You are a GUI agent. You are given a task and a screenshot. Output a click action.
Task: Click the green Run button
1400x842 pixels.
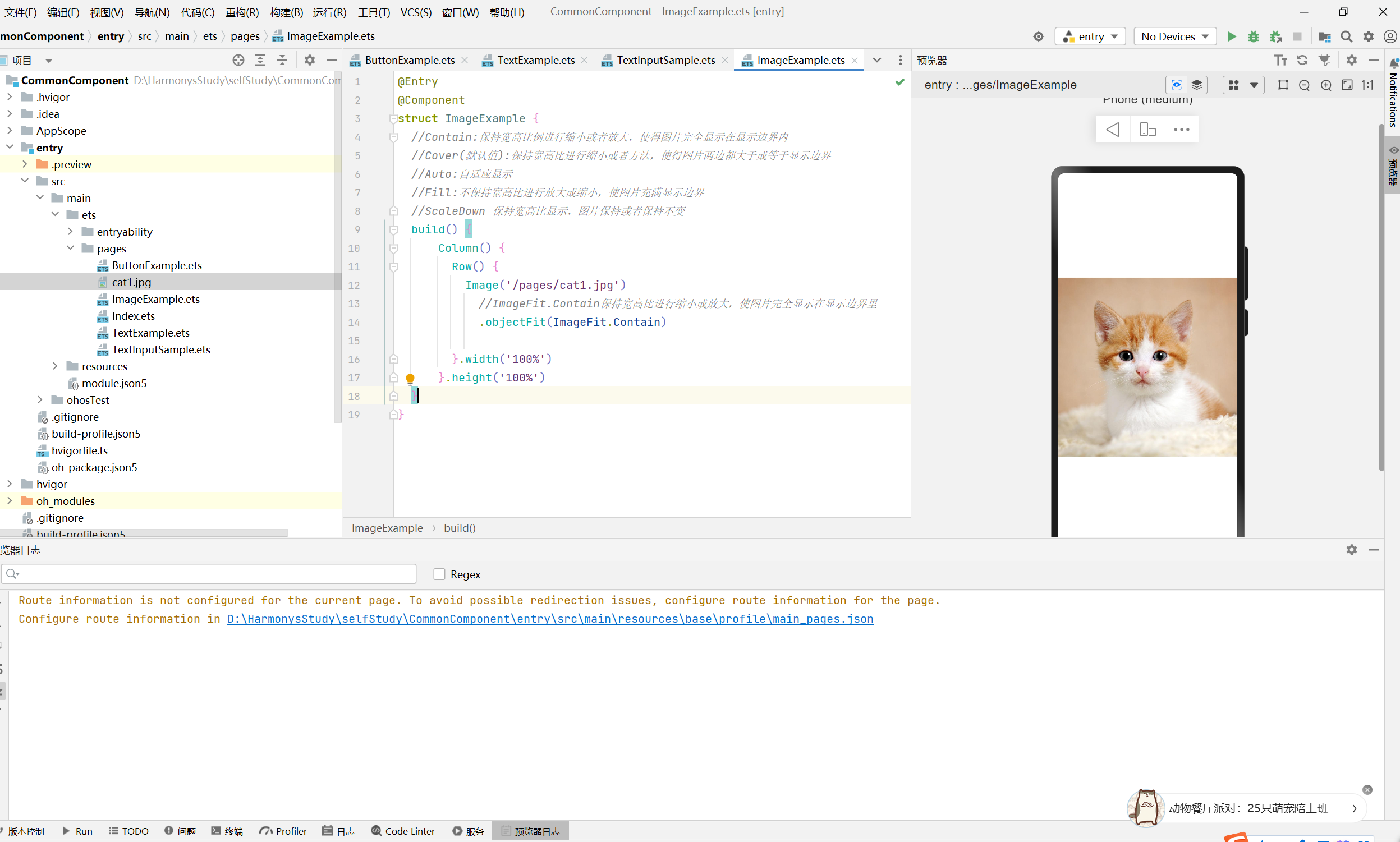tap(1231, 36)
